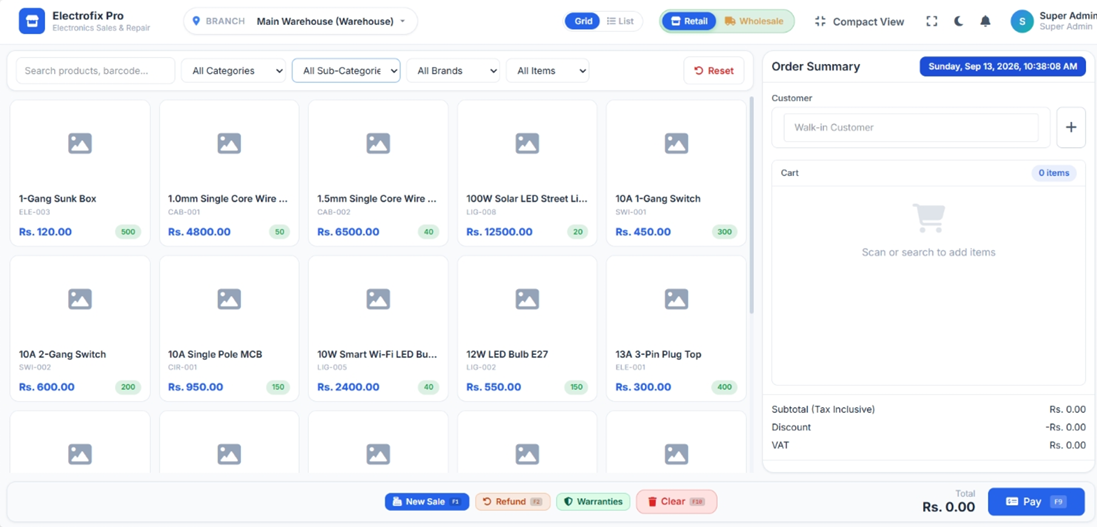Click the Compact View collapse icon
Screen dimensions: 1097x527
[x=821, y=21]
